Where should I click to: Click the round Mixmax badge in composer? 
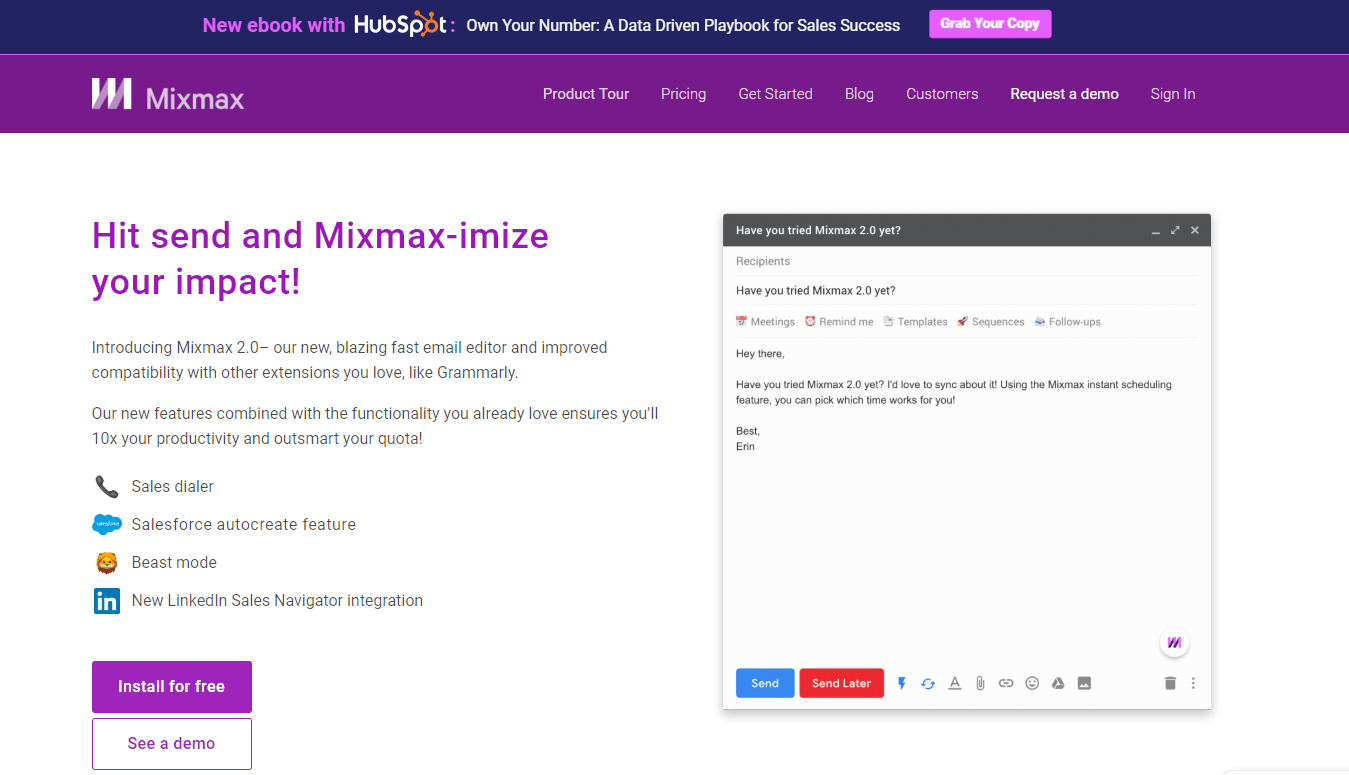pyautogui.click(x=1175, y=643)
